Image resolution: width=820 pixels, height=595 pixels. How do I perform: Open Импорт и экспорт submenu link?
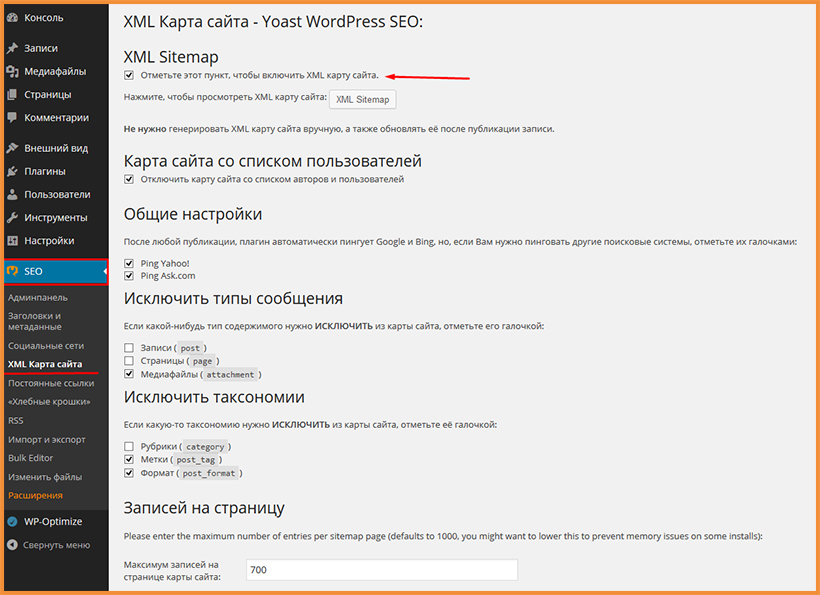pyautogui.click(x=47, y=440)
